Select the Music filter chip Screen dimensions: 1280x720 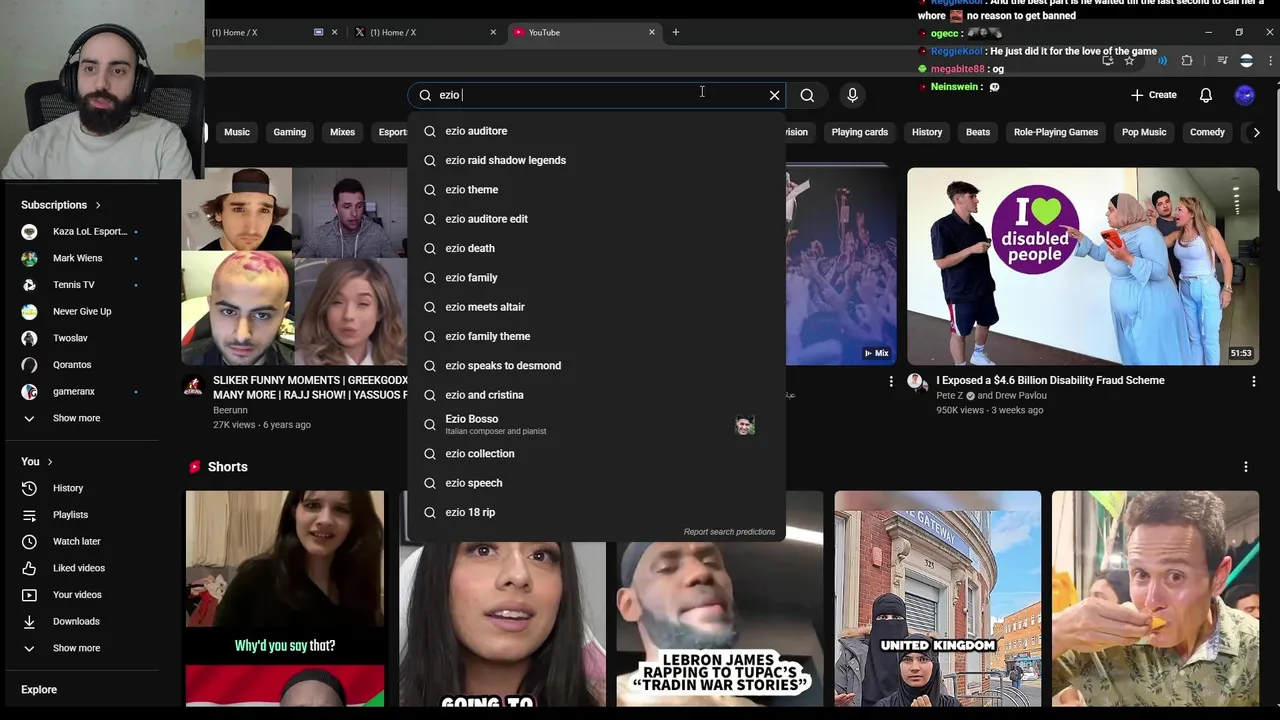(x=237, y=132)
